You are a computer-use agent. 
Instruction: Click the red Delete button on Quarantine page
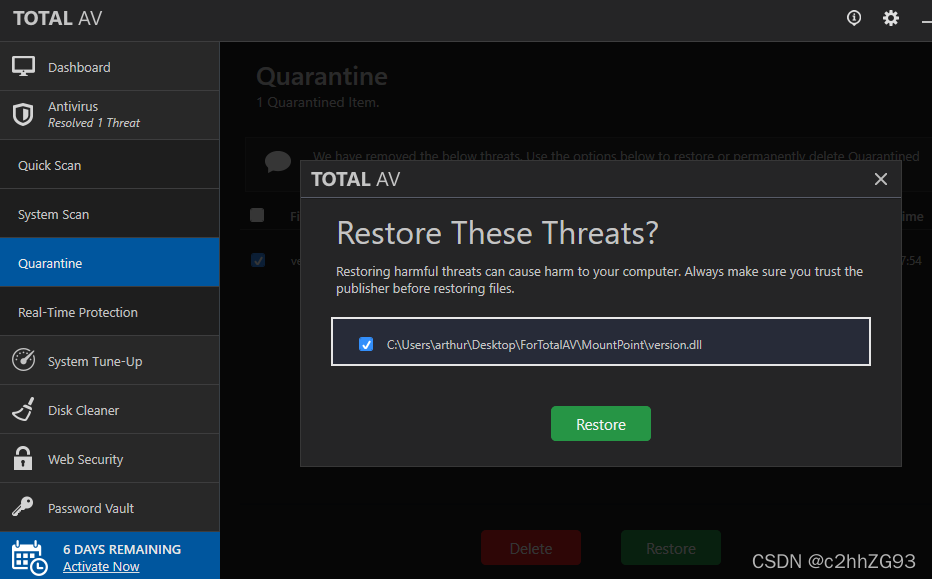point(531,548)
